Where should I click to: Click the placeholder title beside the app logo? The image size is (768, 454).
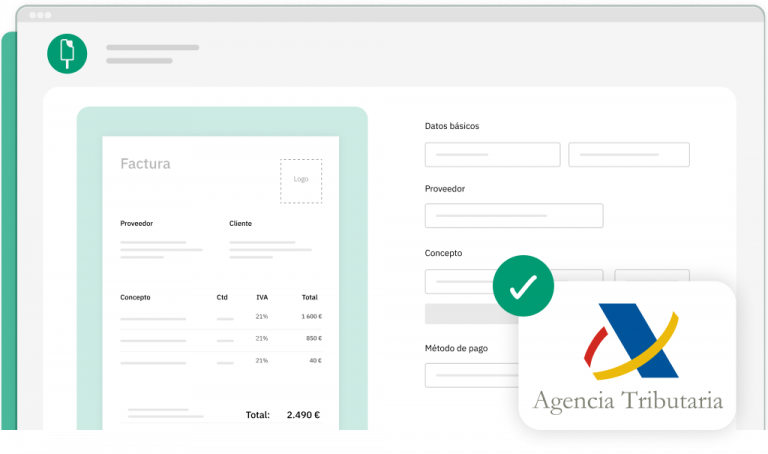coord(152,48)
